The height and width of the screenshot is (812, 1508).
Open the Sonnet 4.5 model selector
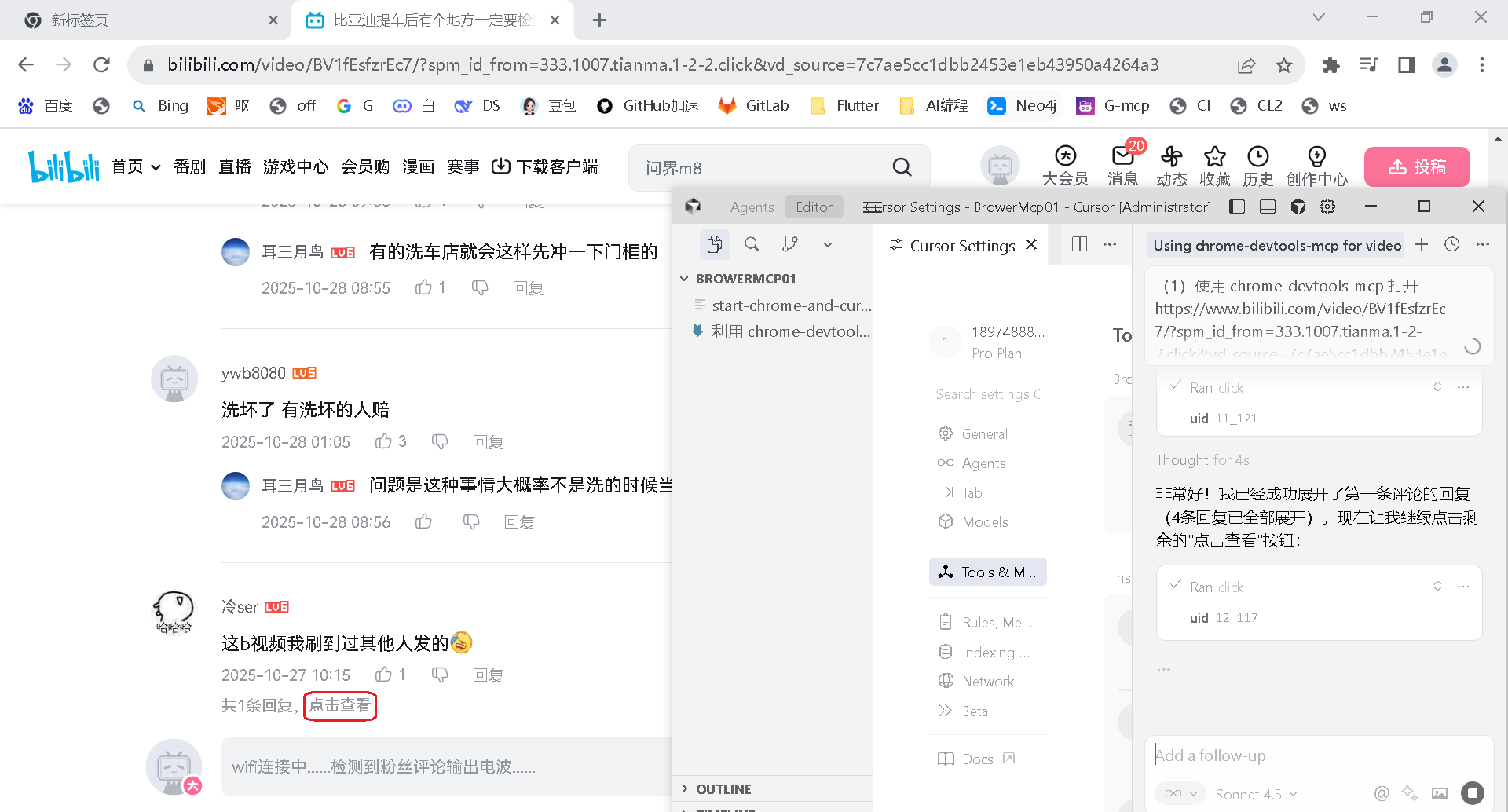pos(1256,794)
